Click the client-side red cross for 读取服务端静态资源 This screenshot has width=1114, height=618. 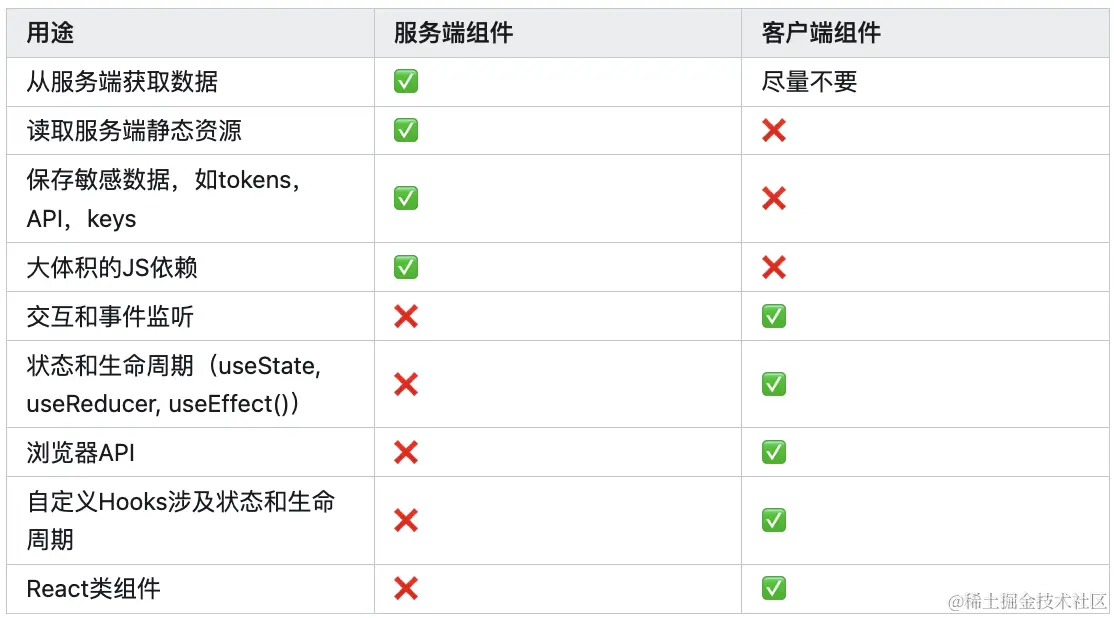click(773, 130)
